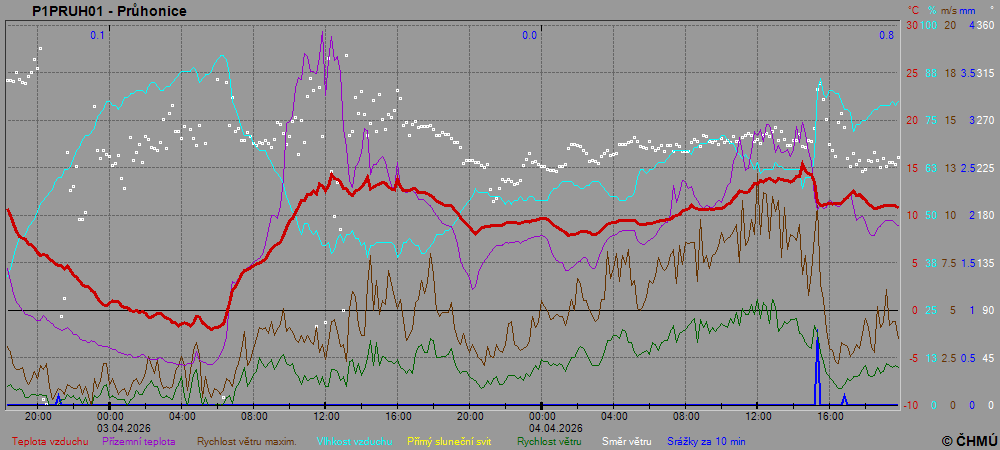Click the 'Teplota vzduchu' legend label

(x=50, y=441)
